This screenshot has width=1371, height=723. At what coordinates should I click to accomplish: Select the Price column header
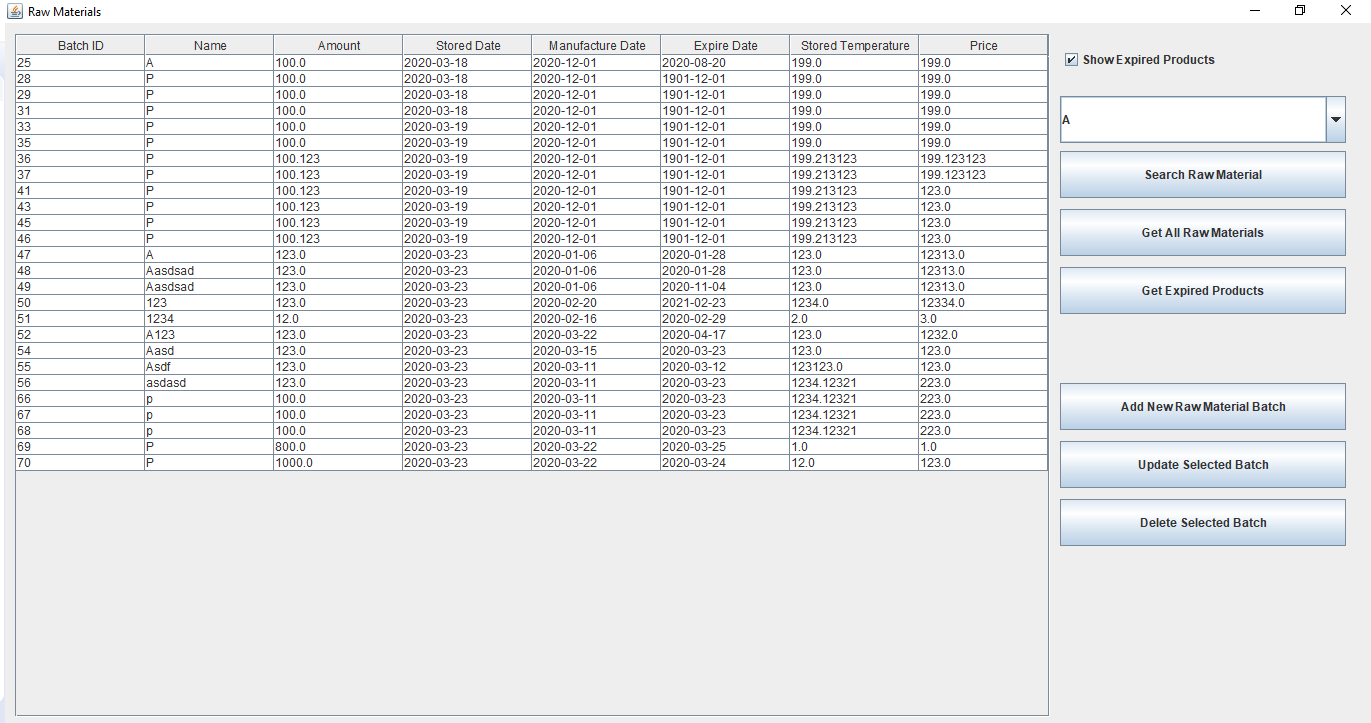click(x=983, y=45)
